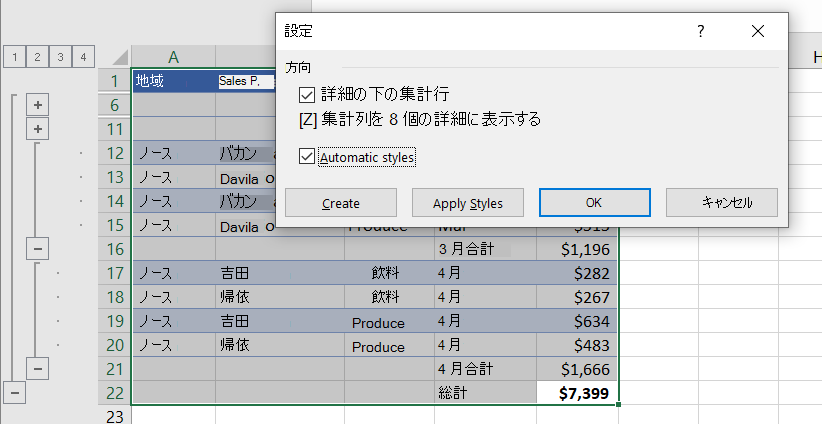Viewport: 822px width, 424px height.
Task: Select Produce in row 19
Action: (x=390, y=321)
